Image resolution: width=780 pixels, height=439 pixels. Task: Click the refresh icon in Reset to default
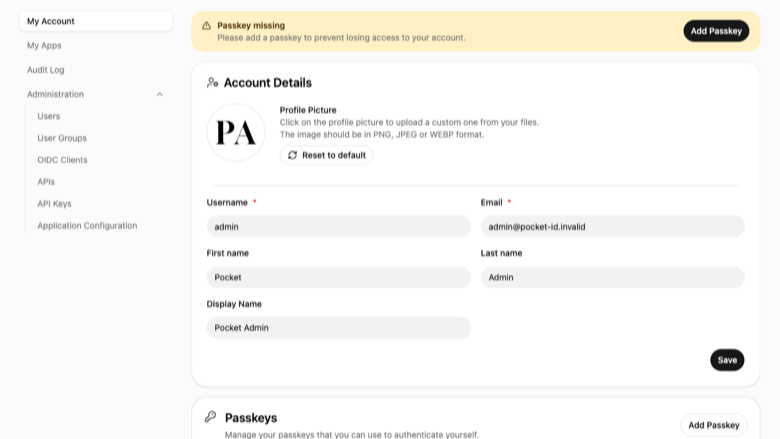tap(292, 155)
